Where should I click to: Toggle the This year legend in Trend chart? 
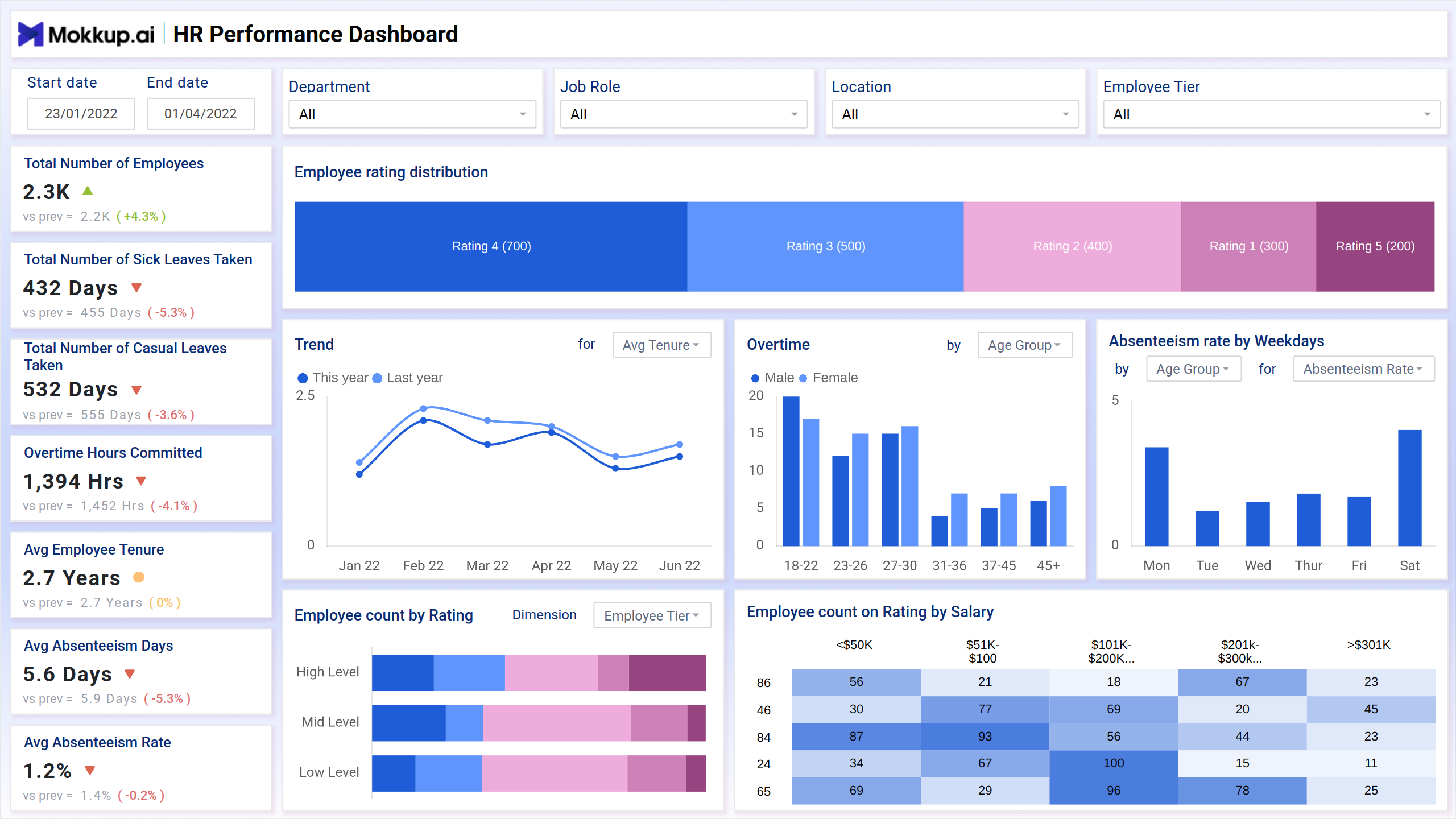click(333, 378)
